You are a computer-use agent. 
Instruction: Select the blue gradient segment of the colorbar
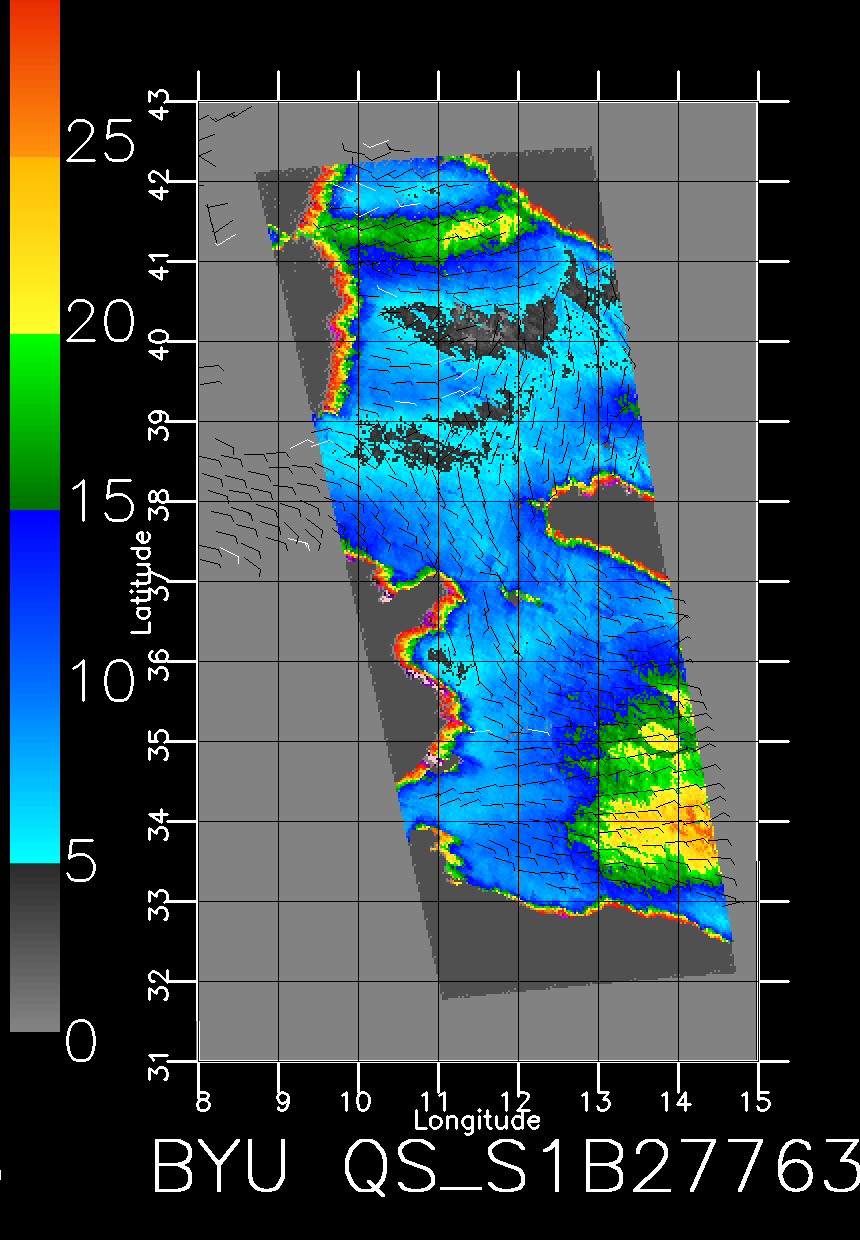(x=35, y=686)
